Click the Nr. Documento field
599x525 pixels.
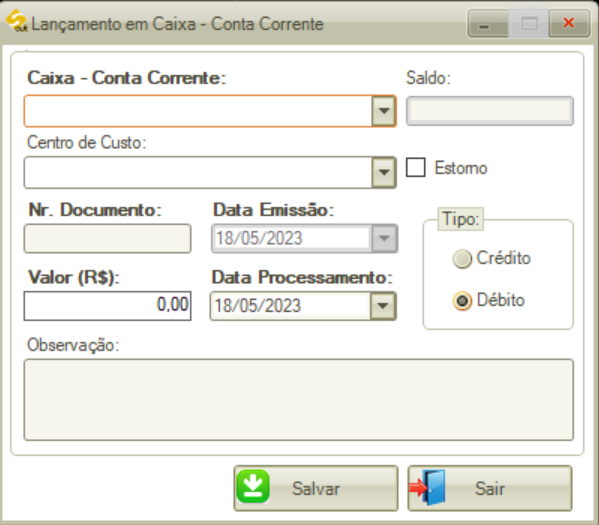(x=107, y=238)
